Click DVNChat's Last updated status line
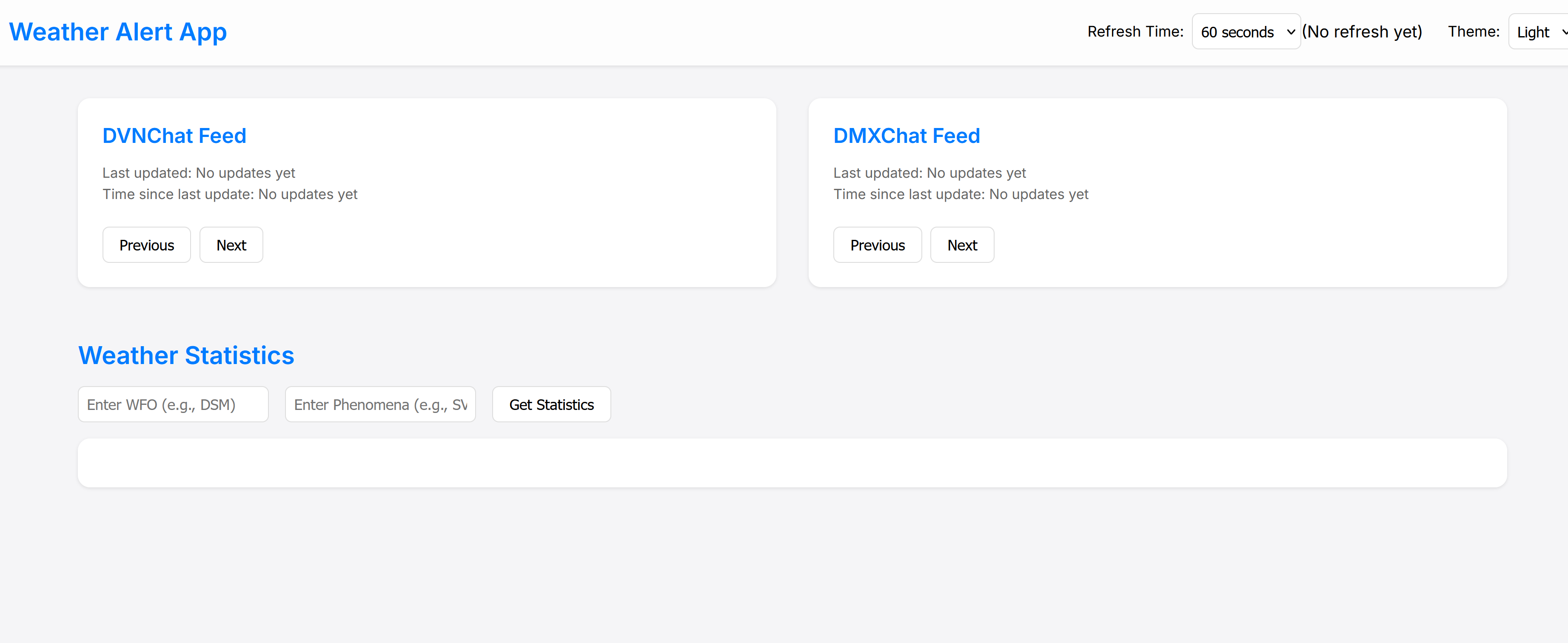Image resolution: width=1568 pixels, height=643 pixels. pos(198,173)
